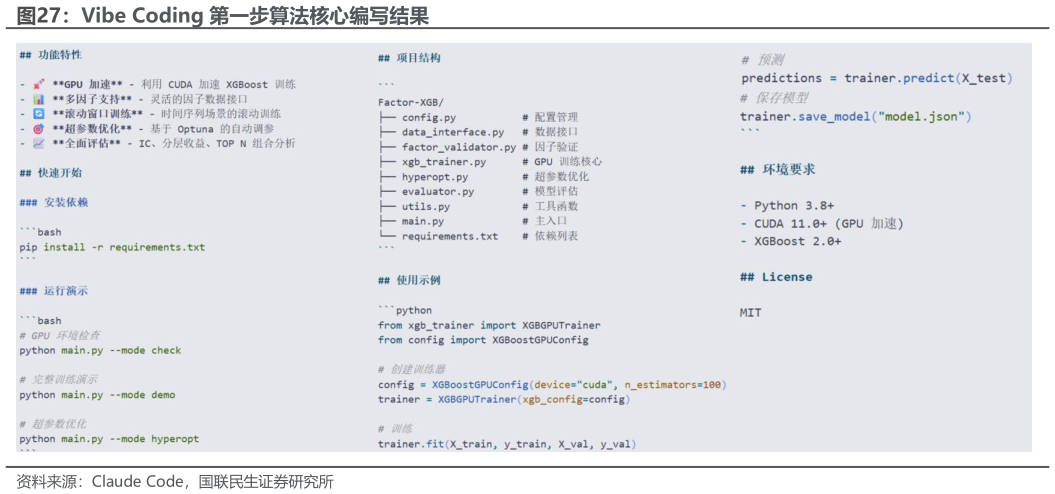Click the comment '# 创建训练器'
This screenshot has height=494, width=1055.
pyautogui.click(x=411, y=369)
